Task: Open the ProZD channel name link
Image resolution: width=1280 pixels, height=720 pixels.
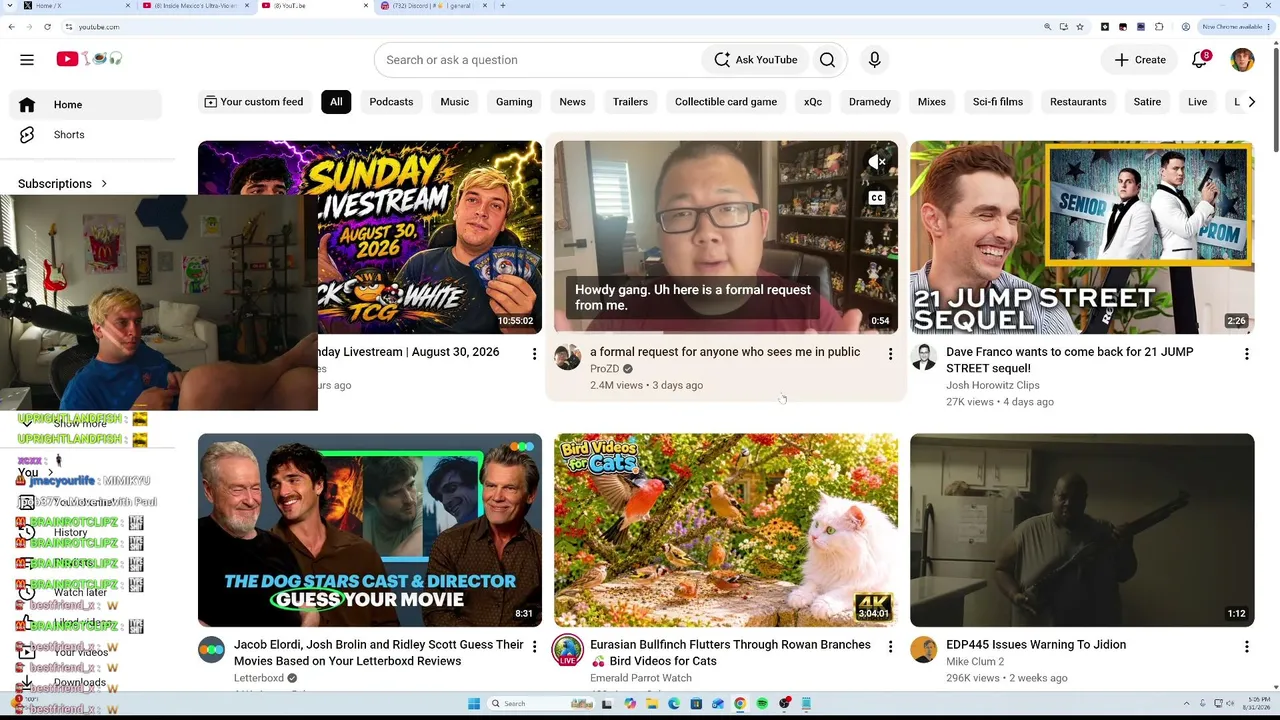Action: point(604,369)
